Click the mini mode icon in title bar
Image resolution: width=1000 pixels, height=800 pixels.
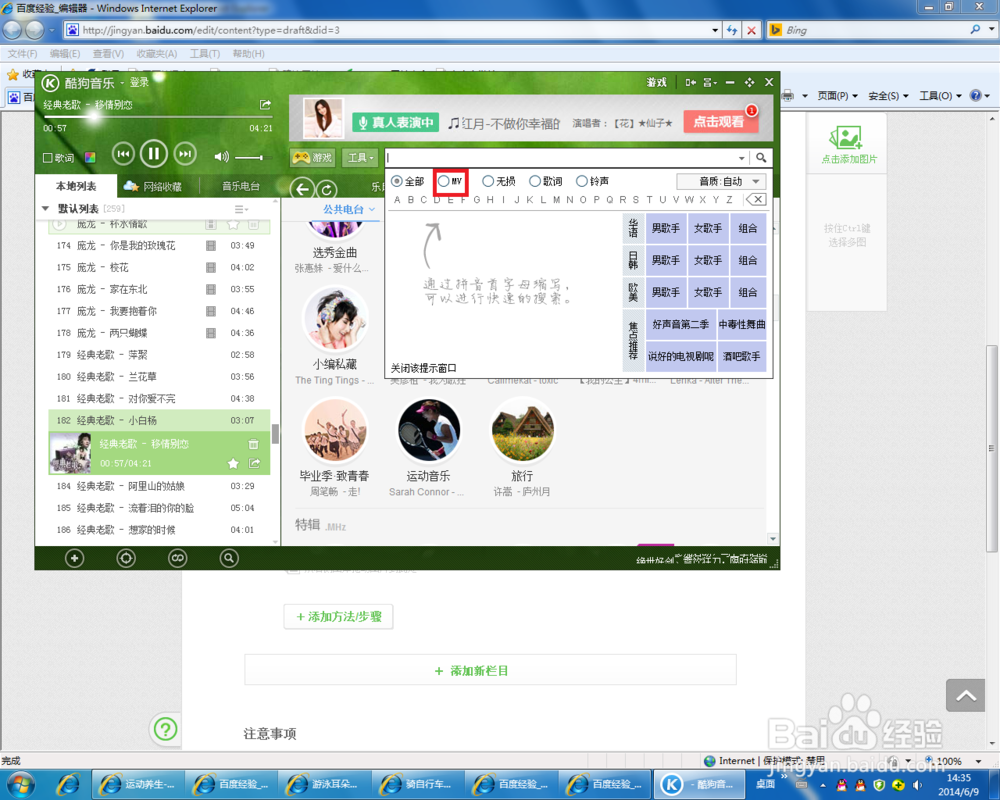click(x=690, y=82)
